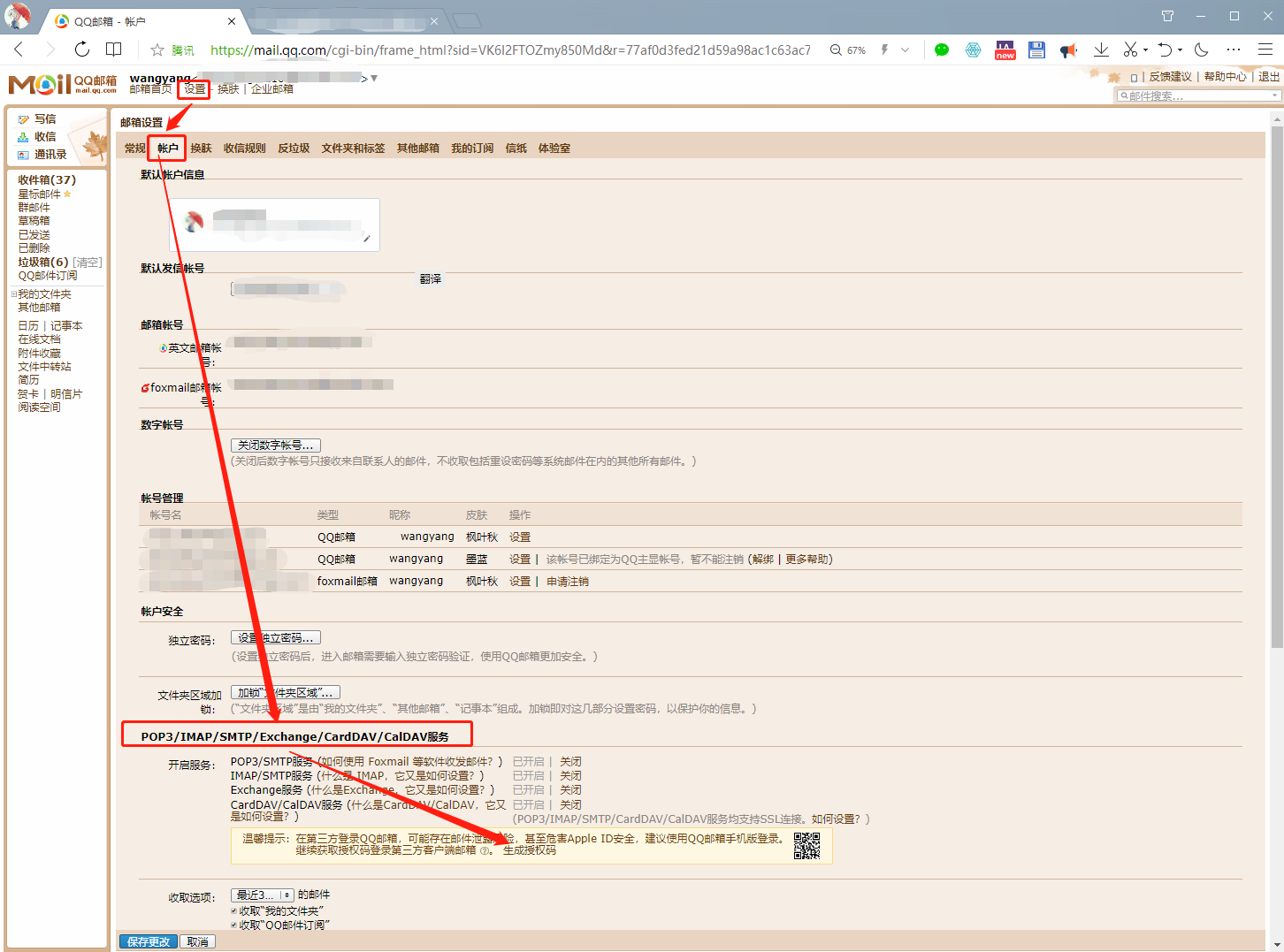Expand the account dropdown arrow by wangyang
Image resolution: width=1284 pixels, height=952 pixels.
(x=374, y=78)
